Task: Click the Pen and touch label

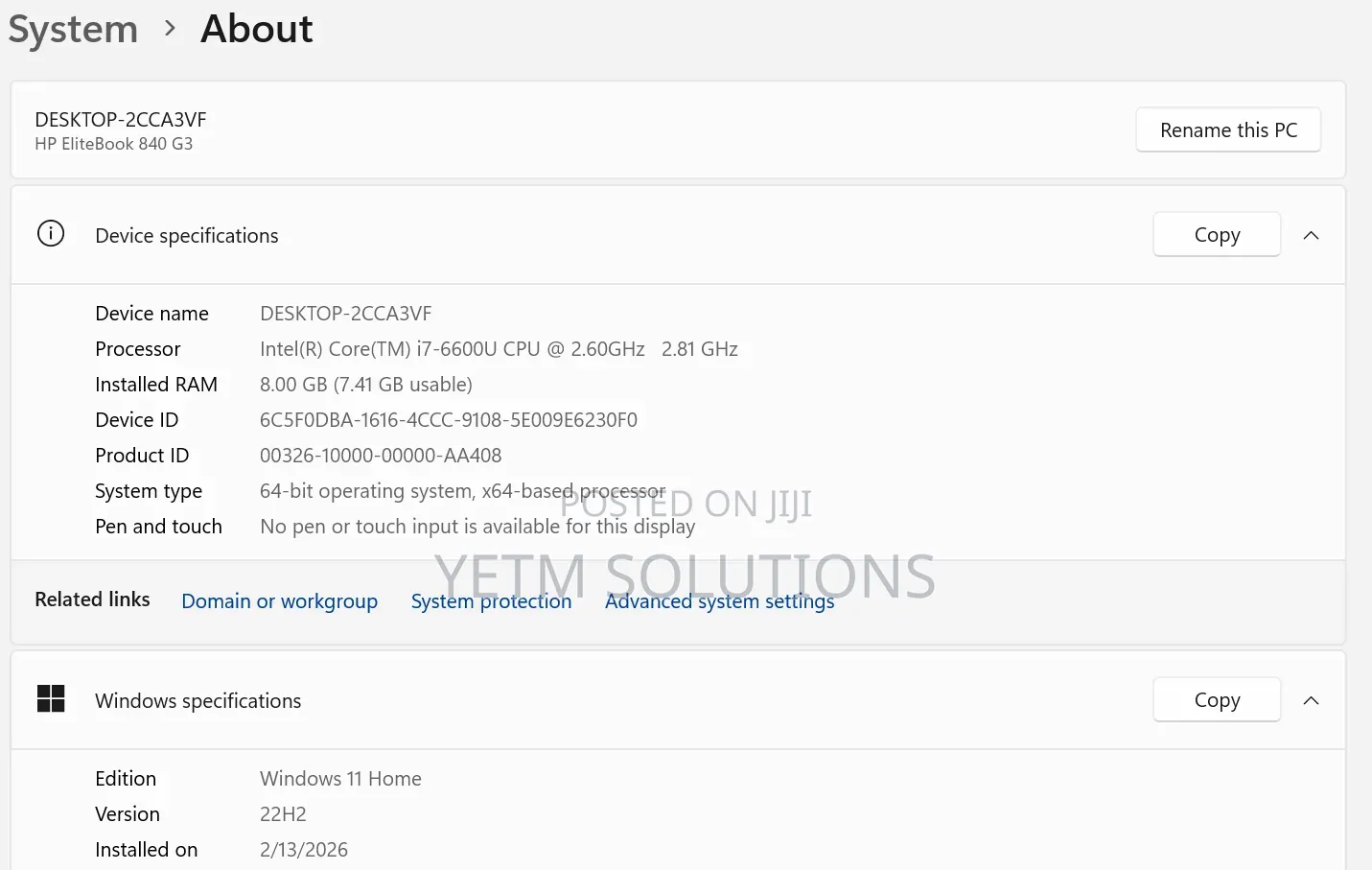Action: tap(158, 527)
